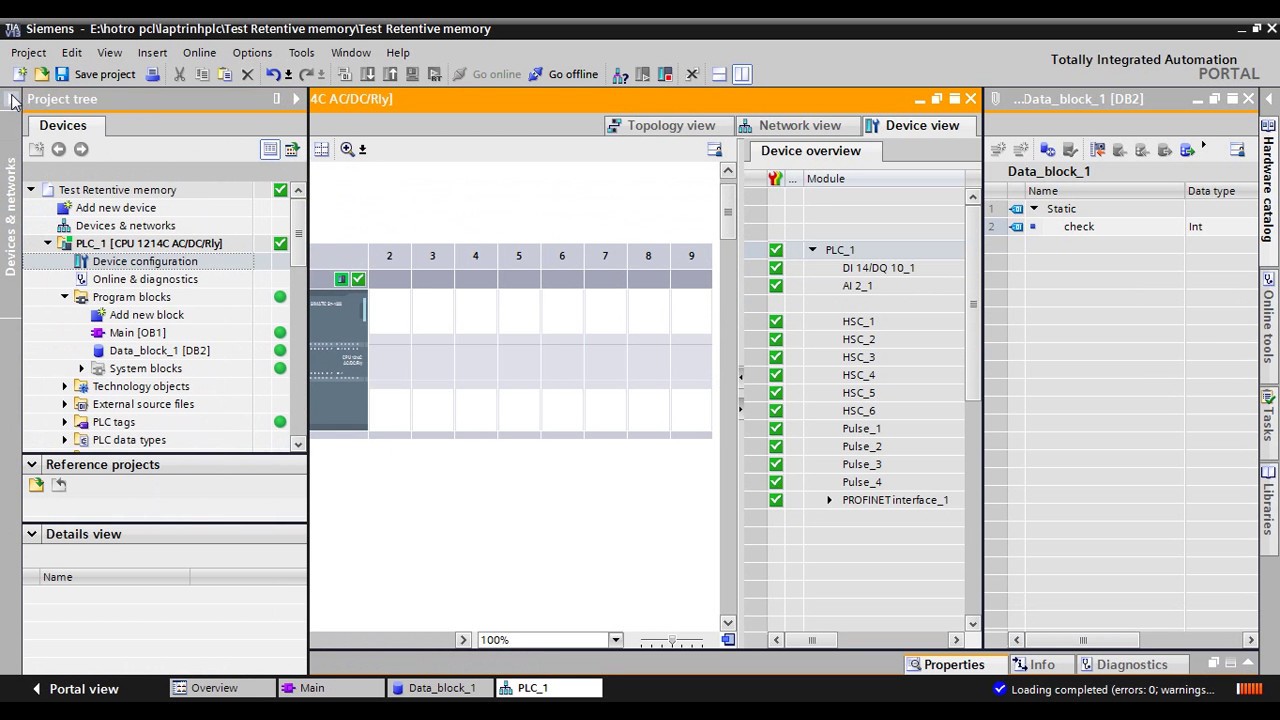Click the Copy icon in the toolbar
This screenshot has width=1280, height=720.
(202, 74)
